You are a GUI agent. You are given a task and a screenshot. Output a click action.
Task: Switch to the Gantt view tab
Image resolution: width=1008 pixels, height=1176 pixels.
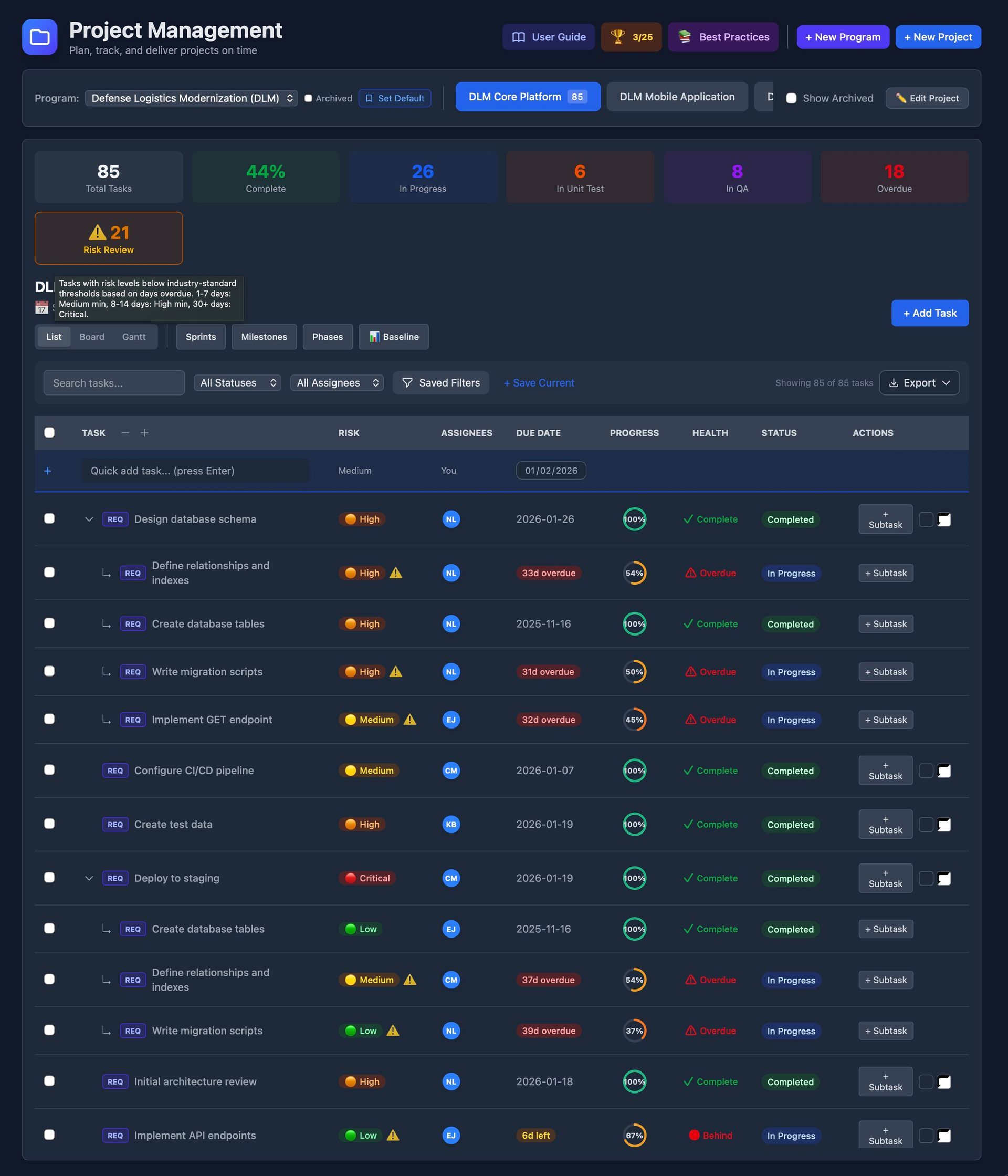click(x=134, y=337)
